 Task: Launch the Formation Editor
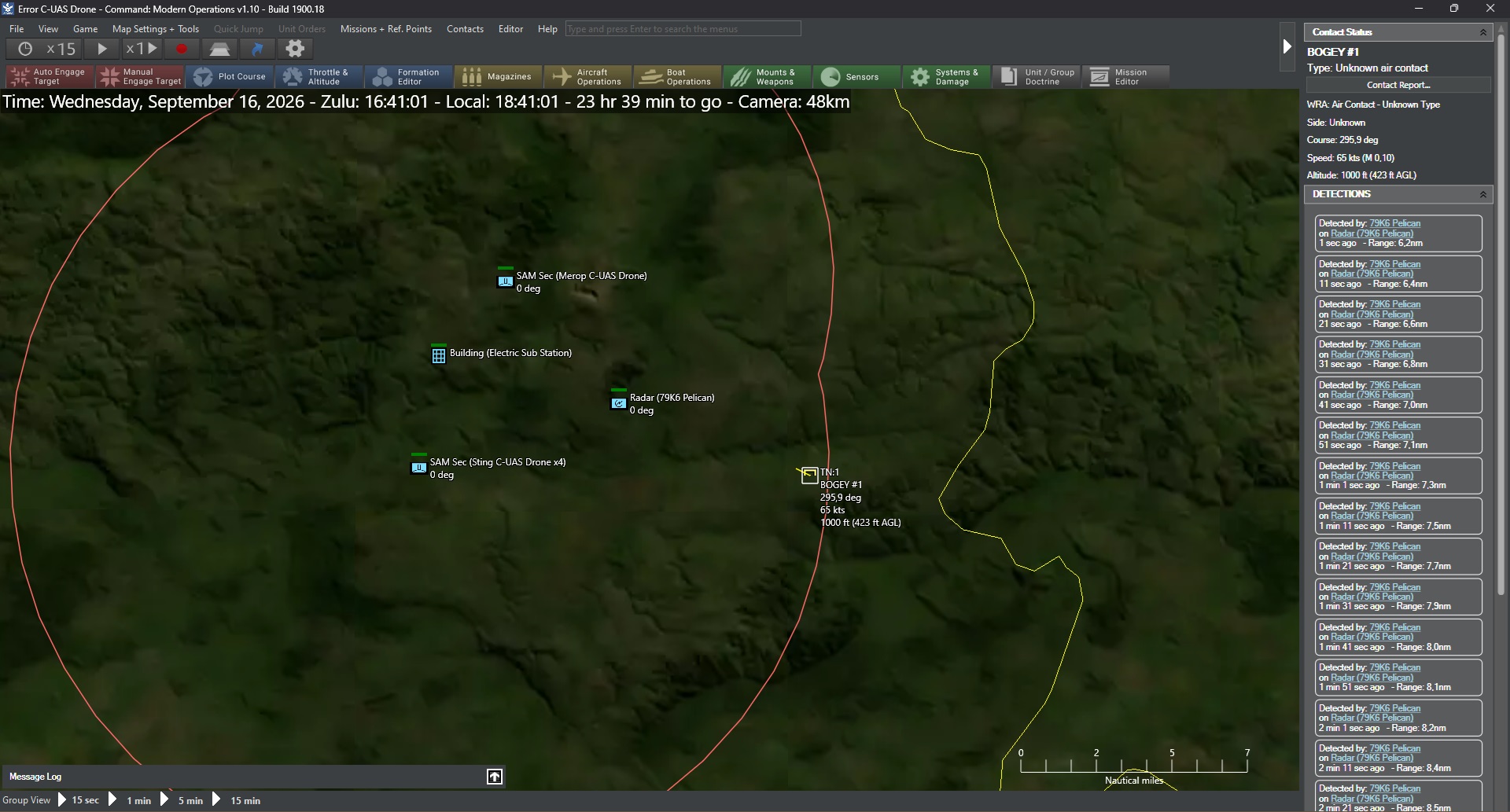409,76
